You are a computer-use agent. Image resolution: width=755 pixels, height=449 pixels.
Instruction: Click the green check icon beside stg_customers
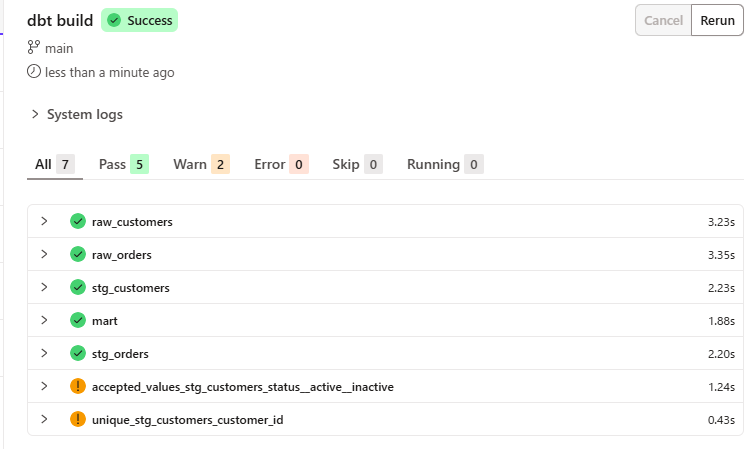[78, 287]
